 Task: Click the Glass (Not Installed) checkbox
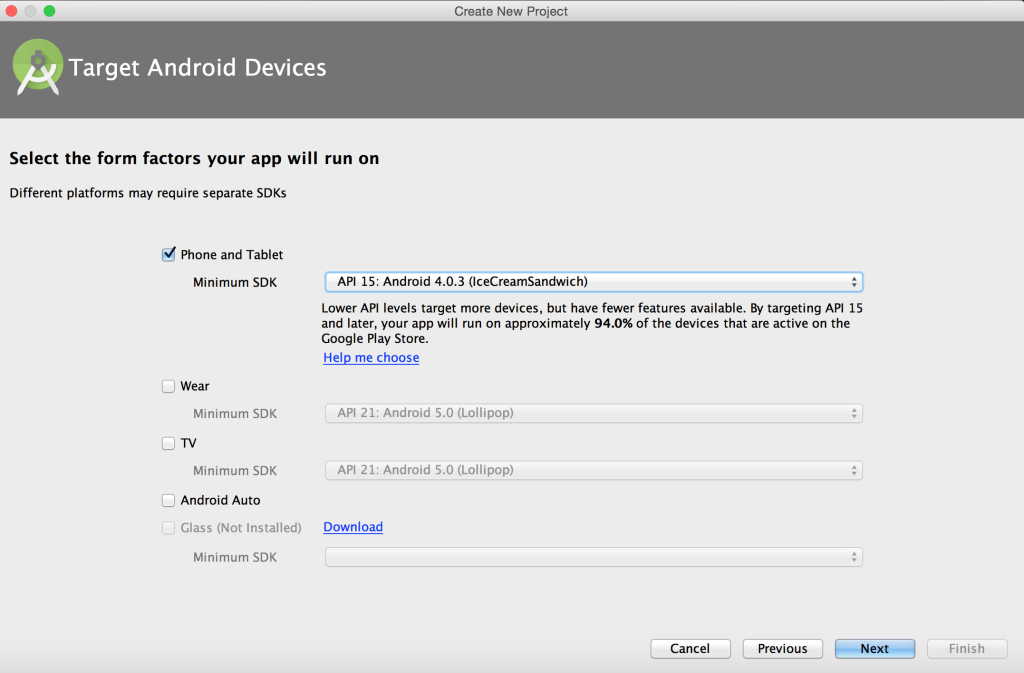(x=168, y=527)
